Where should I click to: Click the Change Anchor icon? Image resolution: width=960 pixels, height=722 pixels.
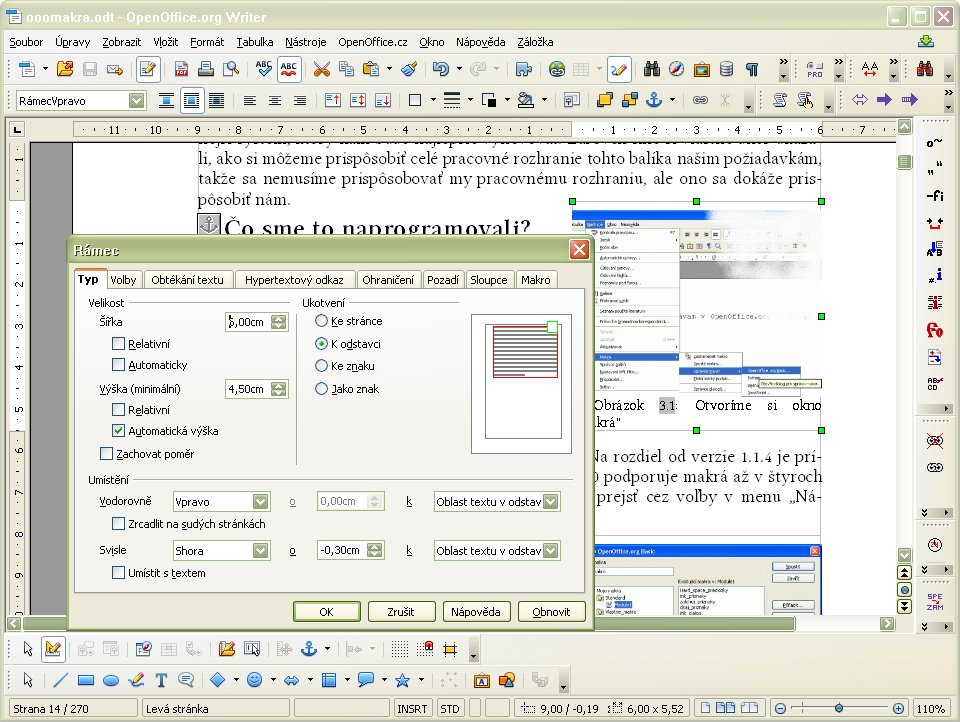pyautogui.click(x=654, y=100)
